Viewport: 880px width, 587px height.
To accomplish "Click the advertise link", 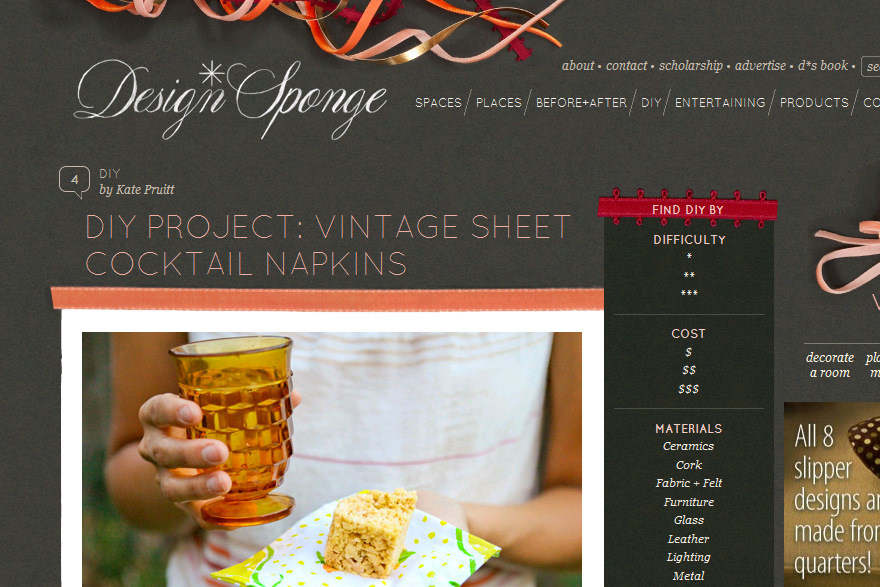I will [x=760, y=66].
